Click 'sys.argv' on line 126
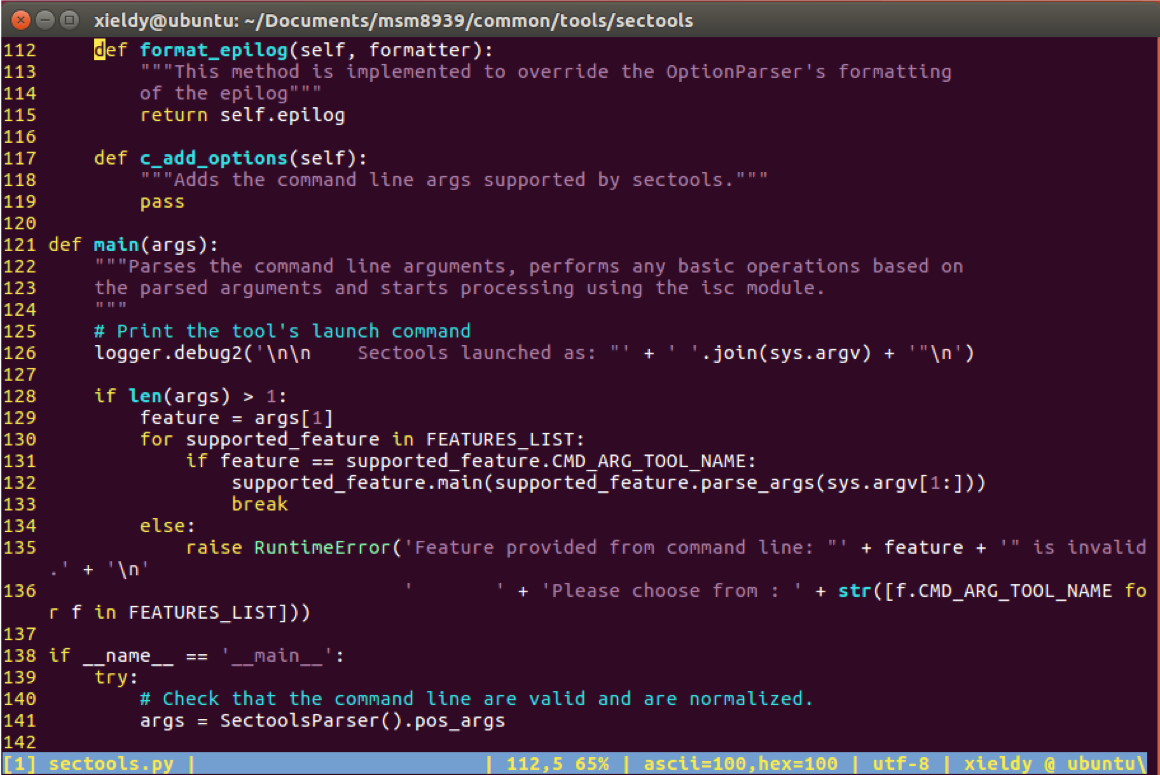 815,353
